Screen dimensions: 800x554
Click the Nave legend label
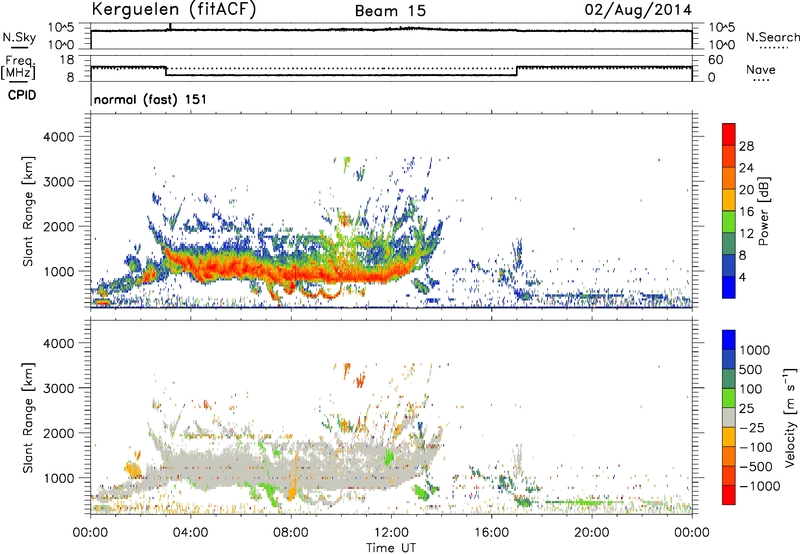[761, 70]
